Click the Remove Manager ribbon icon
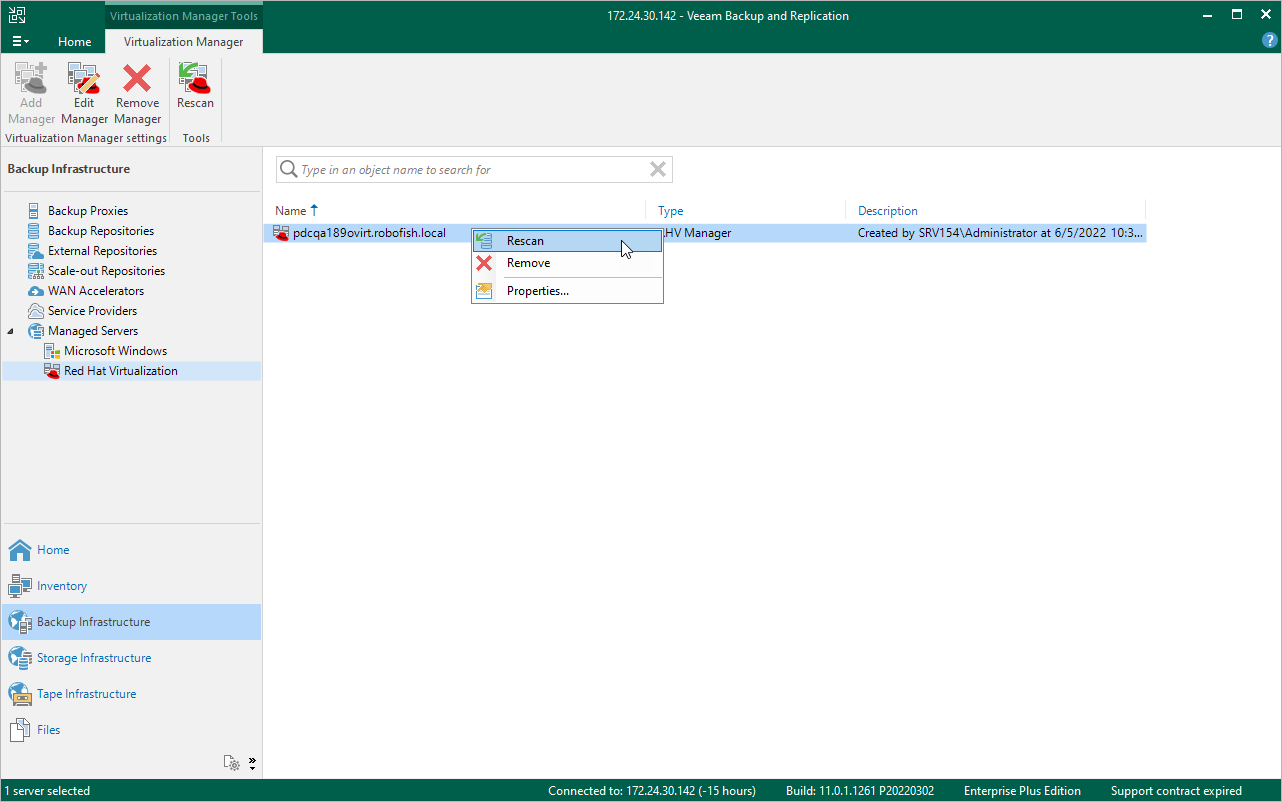Image resolution: width=1282 pixels, height=802 pixels. 137,78
